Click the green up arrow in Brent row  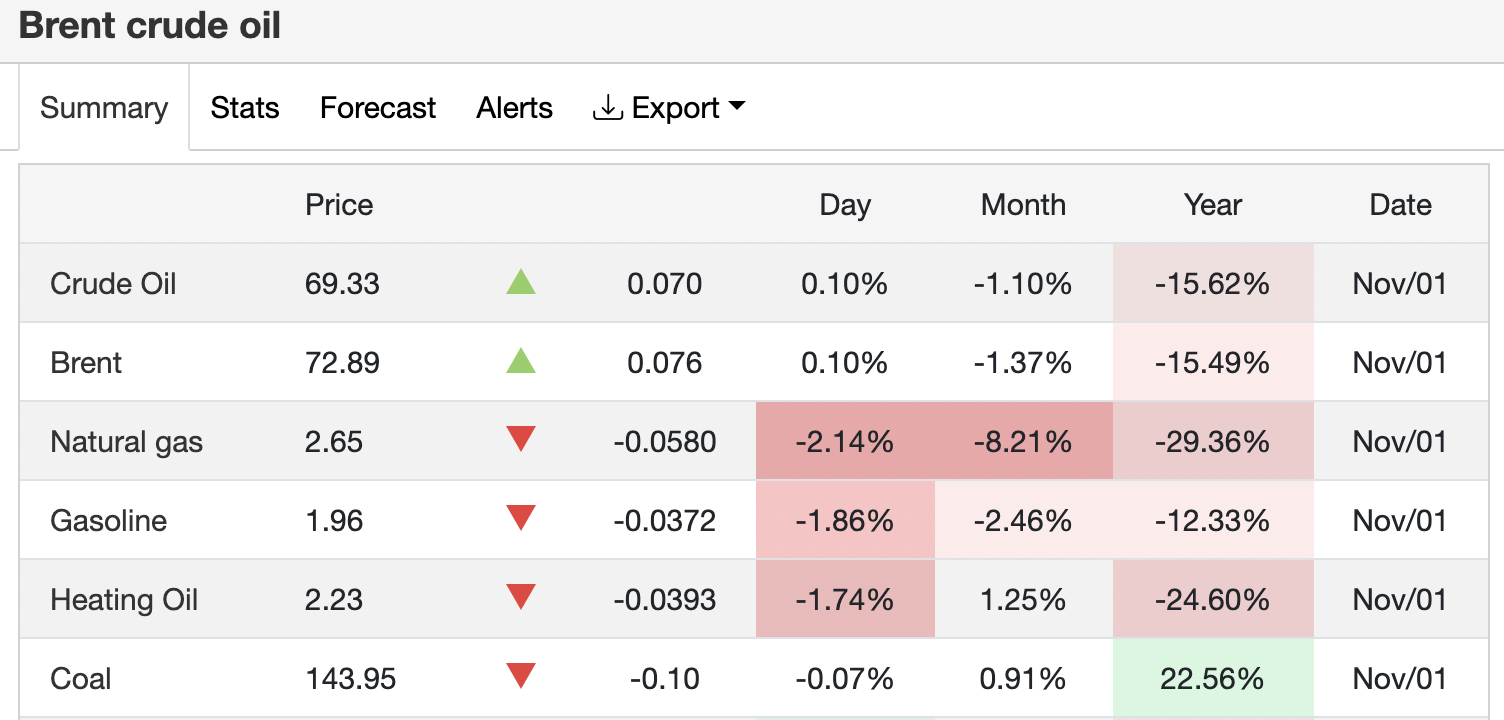tap(521, 361)
